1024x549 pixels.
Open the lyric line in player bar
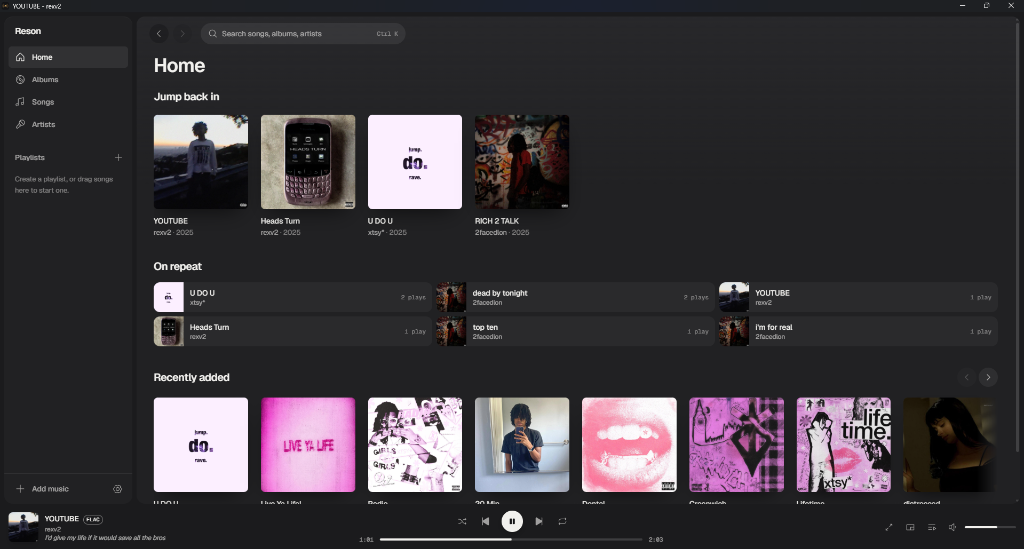pyautogui.click(x=105, y=538)
